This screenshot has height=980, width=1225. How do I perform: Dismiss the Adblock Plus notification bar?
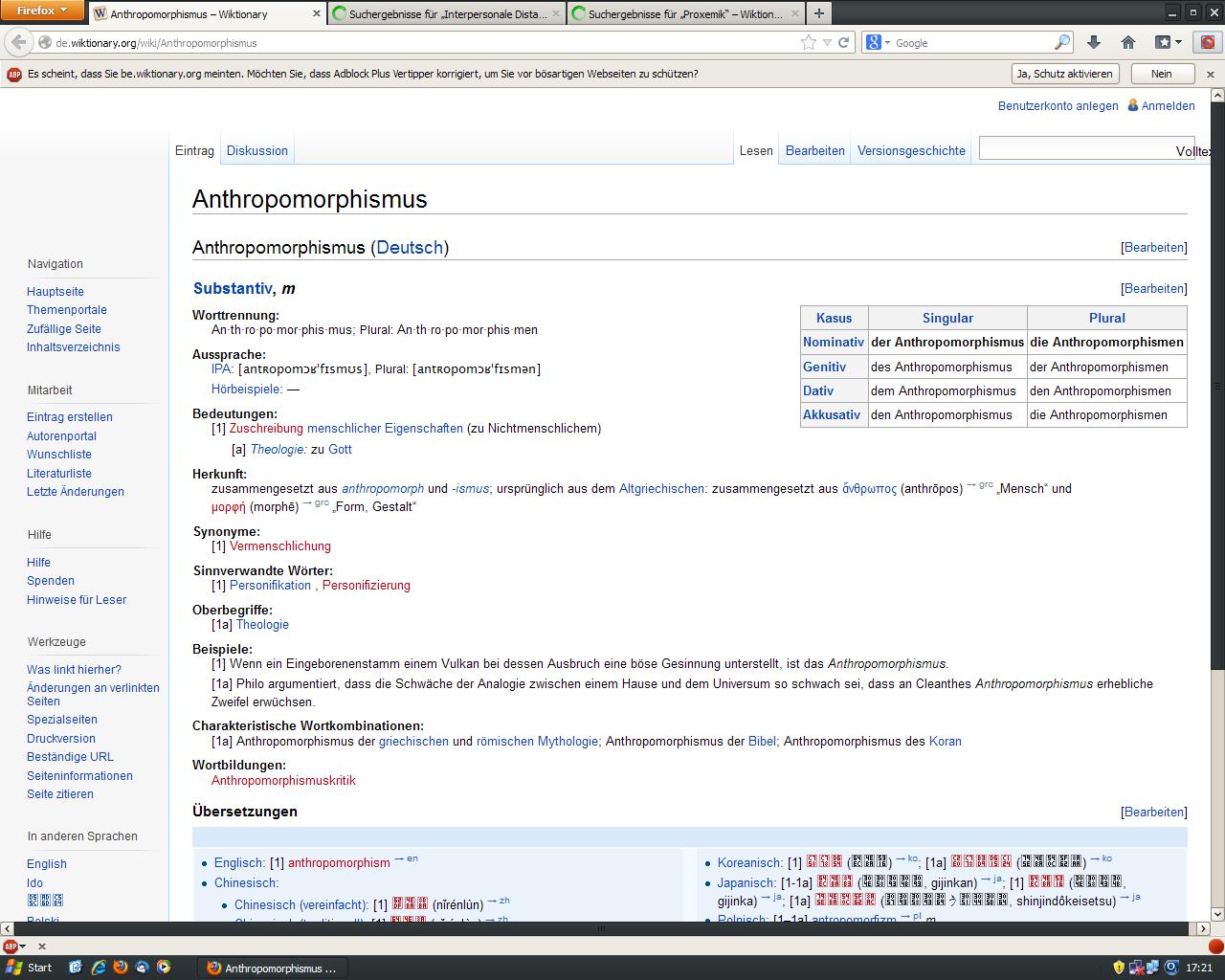click(1210, 74)
